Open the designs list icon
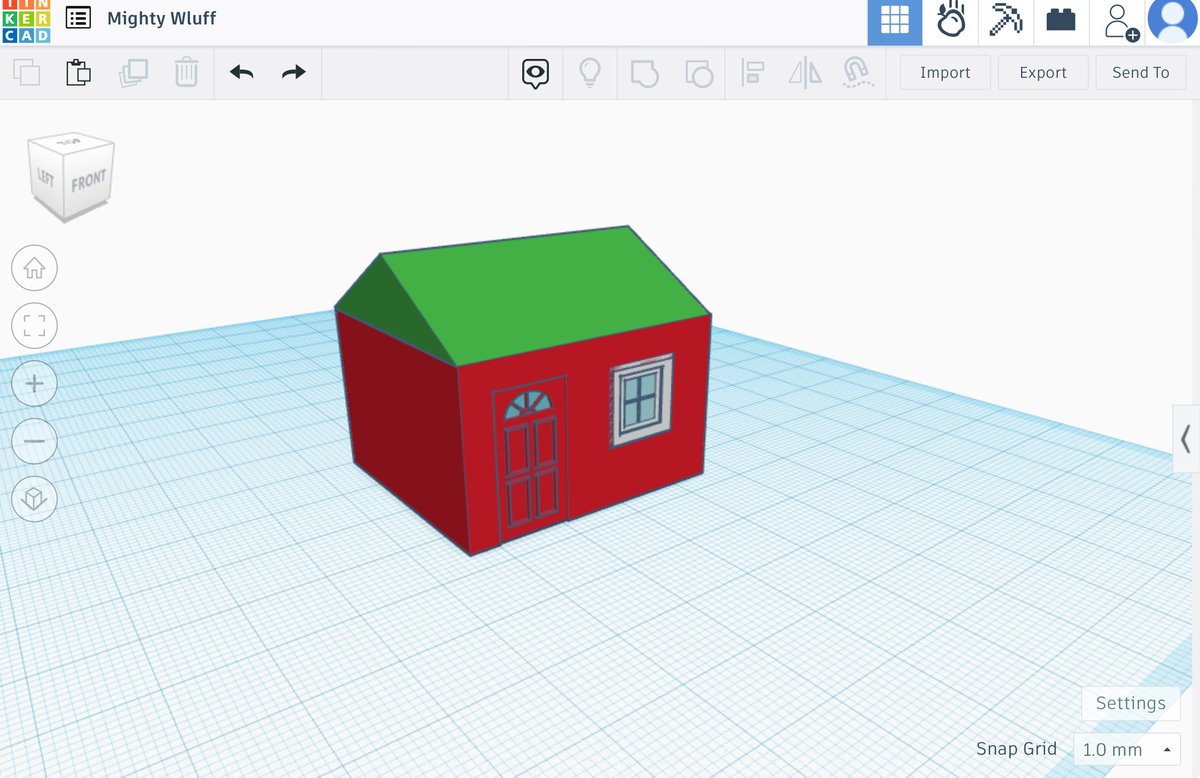This screenshot has width=1200, height=778. (x=78, y=18)
